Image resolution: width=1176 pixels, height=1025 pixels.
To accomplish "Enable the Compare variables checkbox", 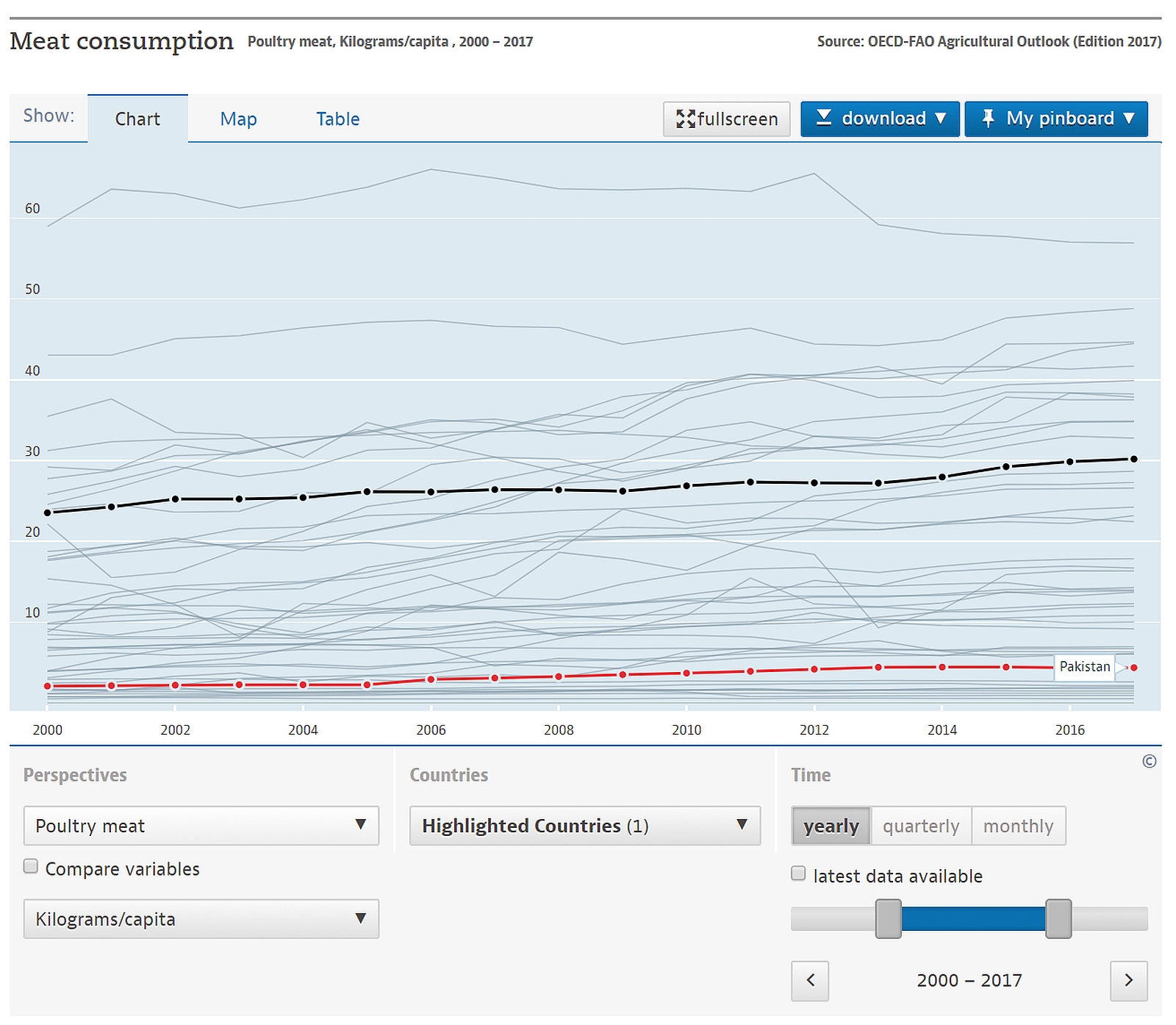I will click(x=31, y=866).
